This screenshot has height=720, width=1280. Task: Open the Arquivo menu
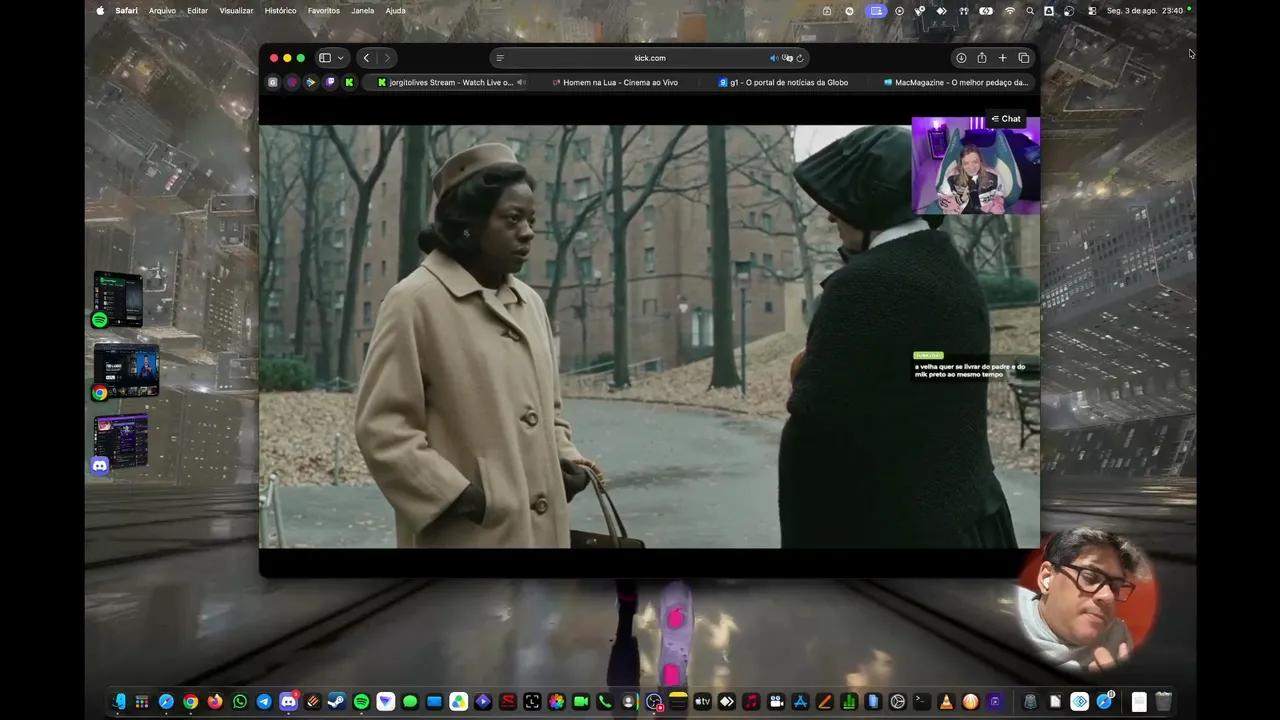click(162, 11)
